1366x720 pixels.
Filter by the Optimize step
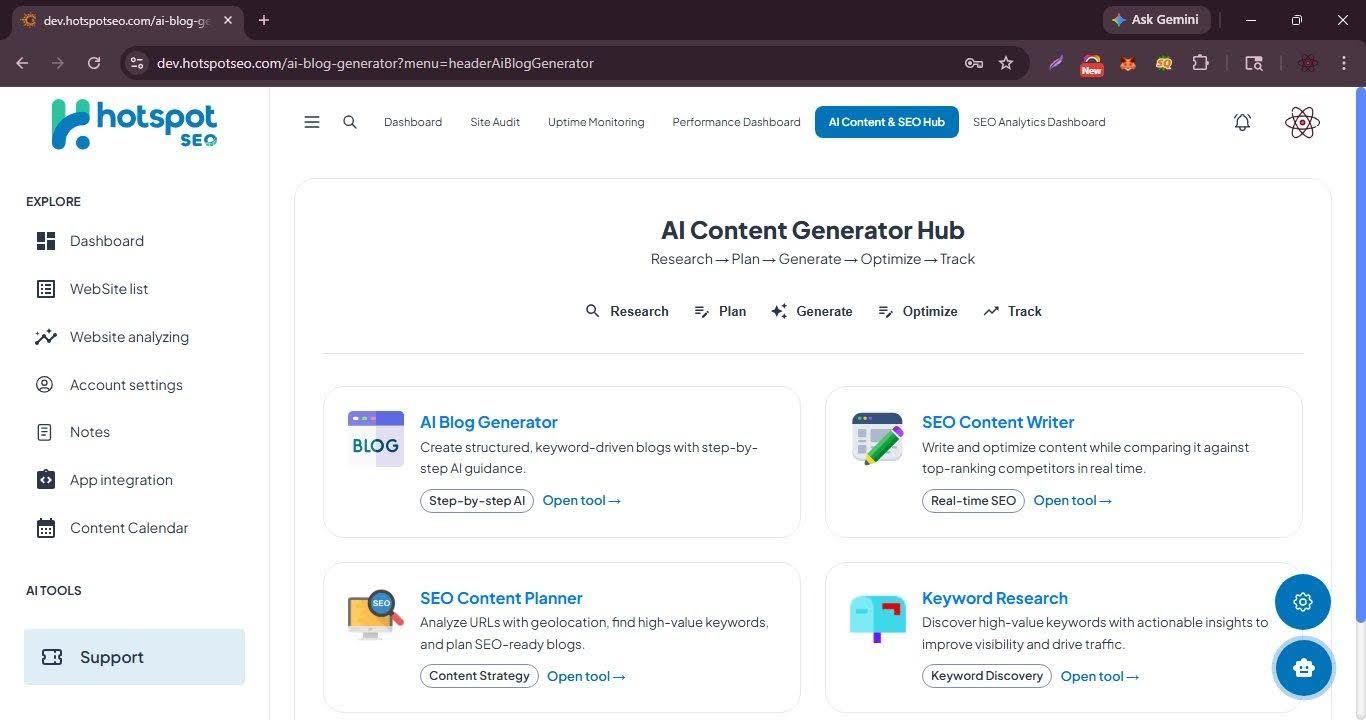point(917,311)
